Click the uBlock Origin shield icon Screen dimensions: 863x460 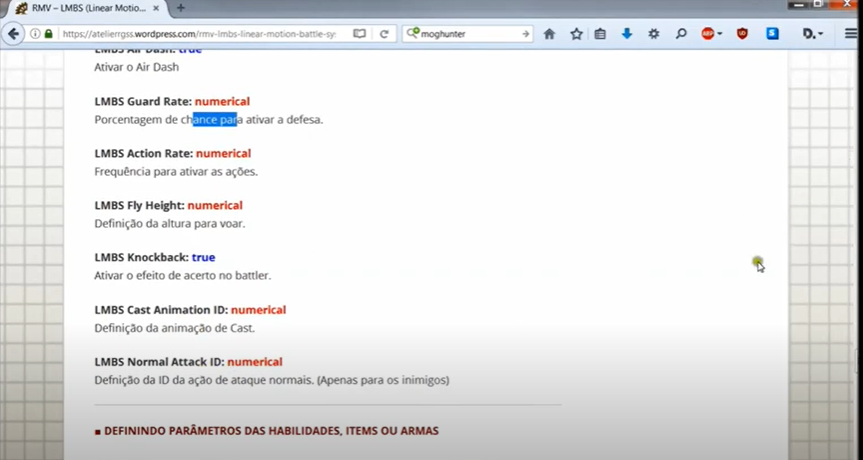[742, 34]
